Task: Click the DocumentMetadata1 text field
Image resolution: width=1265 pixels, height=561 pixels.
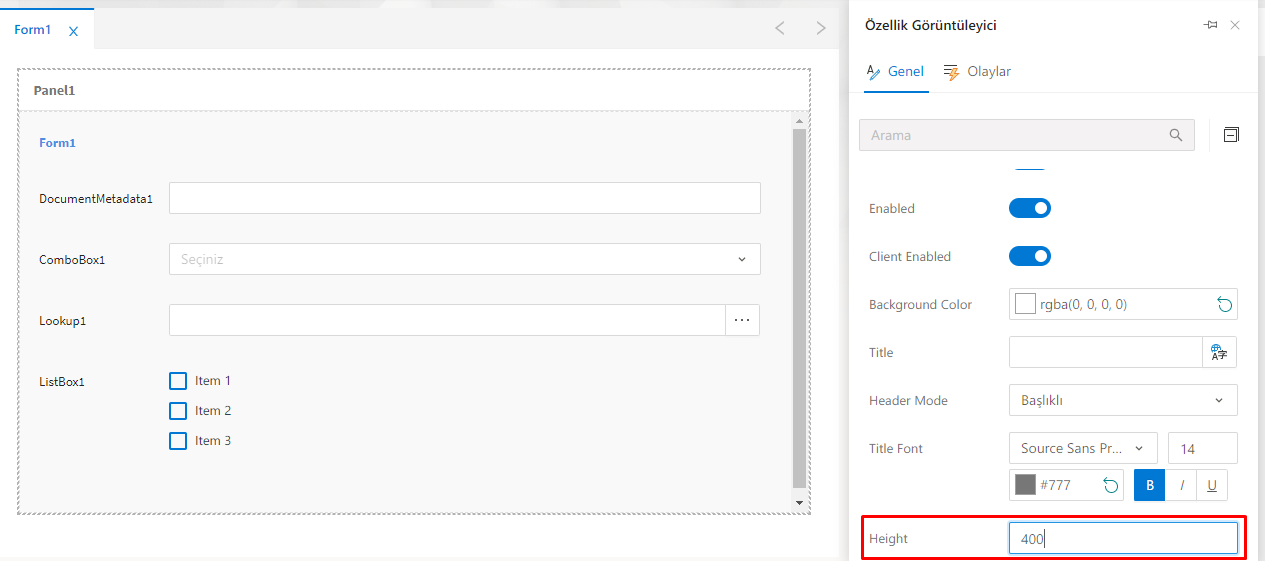Action: (465, 198)
